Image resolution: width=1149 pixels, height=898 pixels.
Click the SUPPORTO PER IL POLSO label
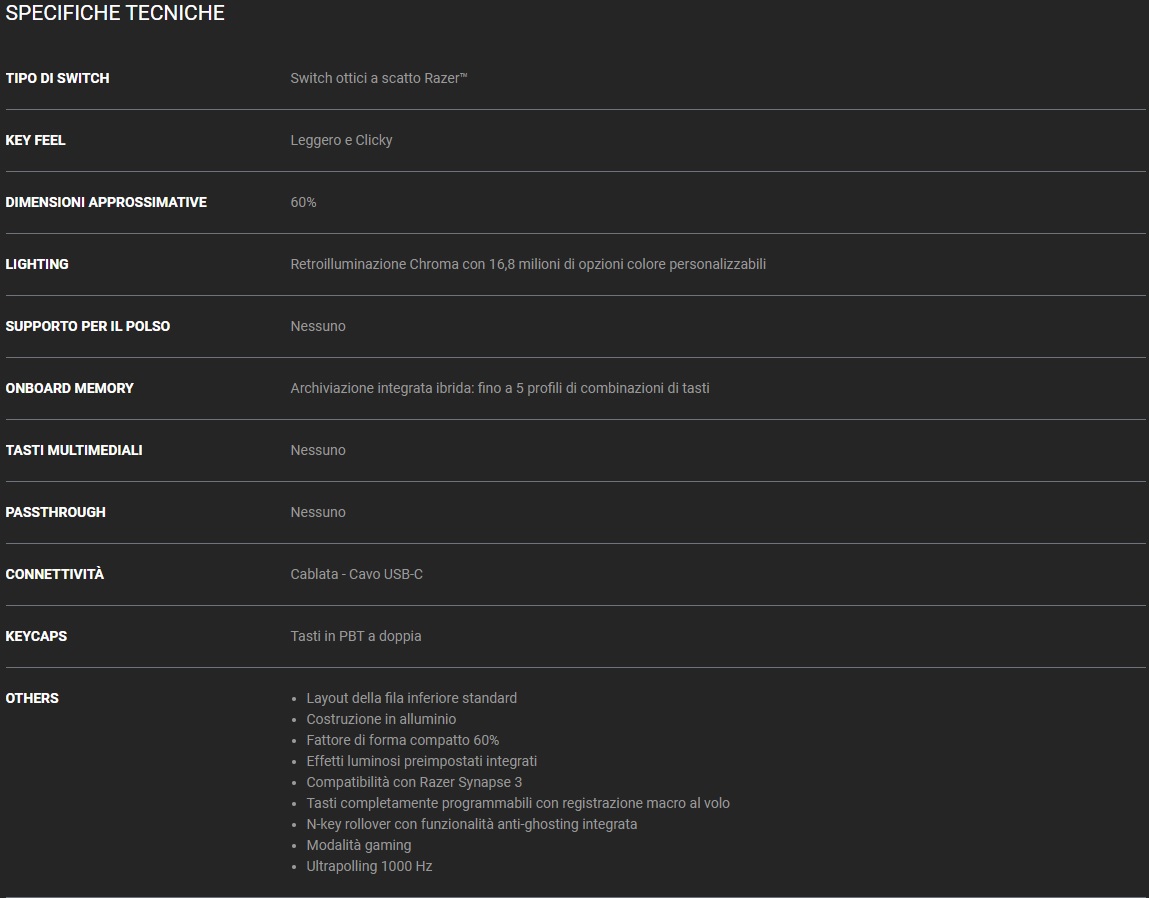(x=88, y=326)
